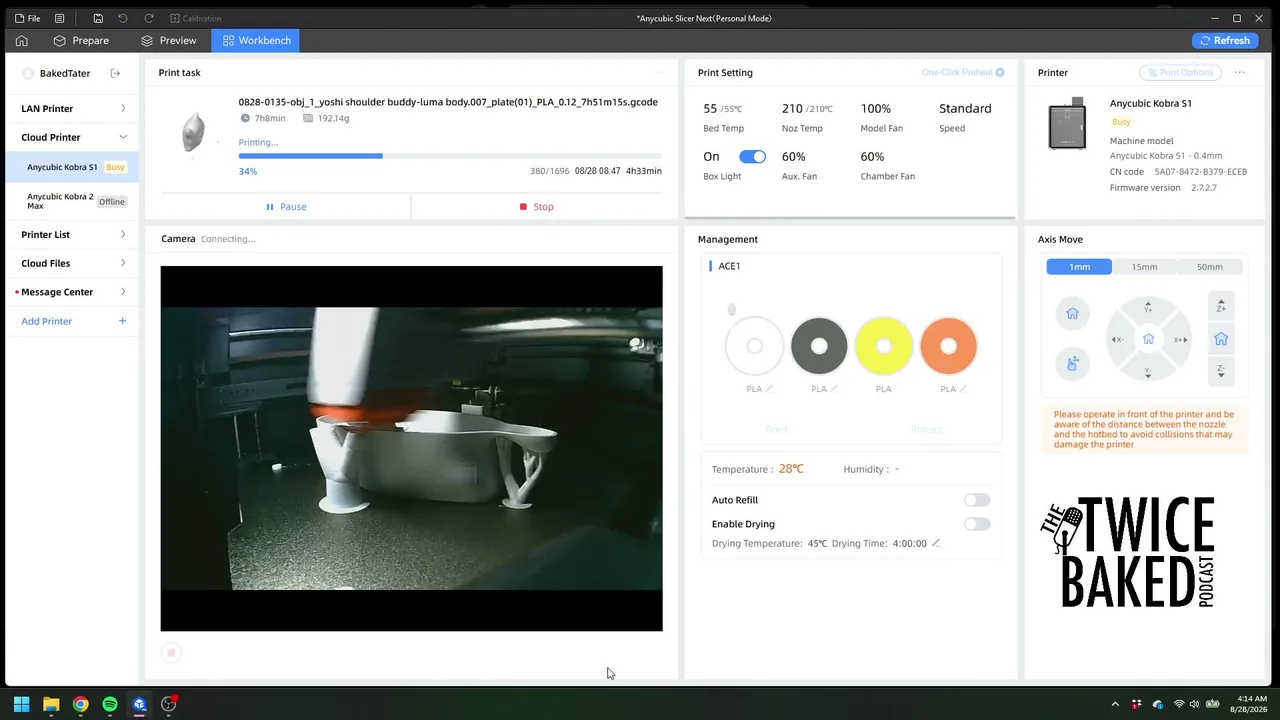Lower the Z- axis button
Image resolution: width=1280 pixels, height=720 pixels.
pos(1221,371)
